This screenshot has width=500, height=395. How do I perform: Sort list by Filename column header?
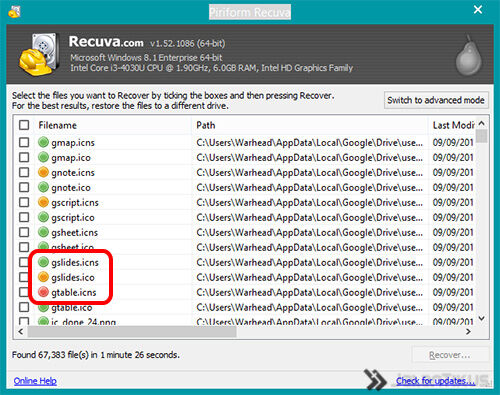(113, 125)
